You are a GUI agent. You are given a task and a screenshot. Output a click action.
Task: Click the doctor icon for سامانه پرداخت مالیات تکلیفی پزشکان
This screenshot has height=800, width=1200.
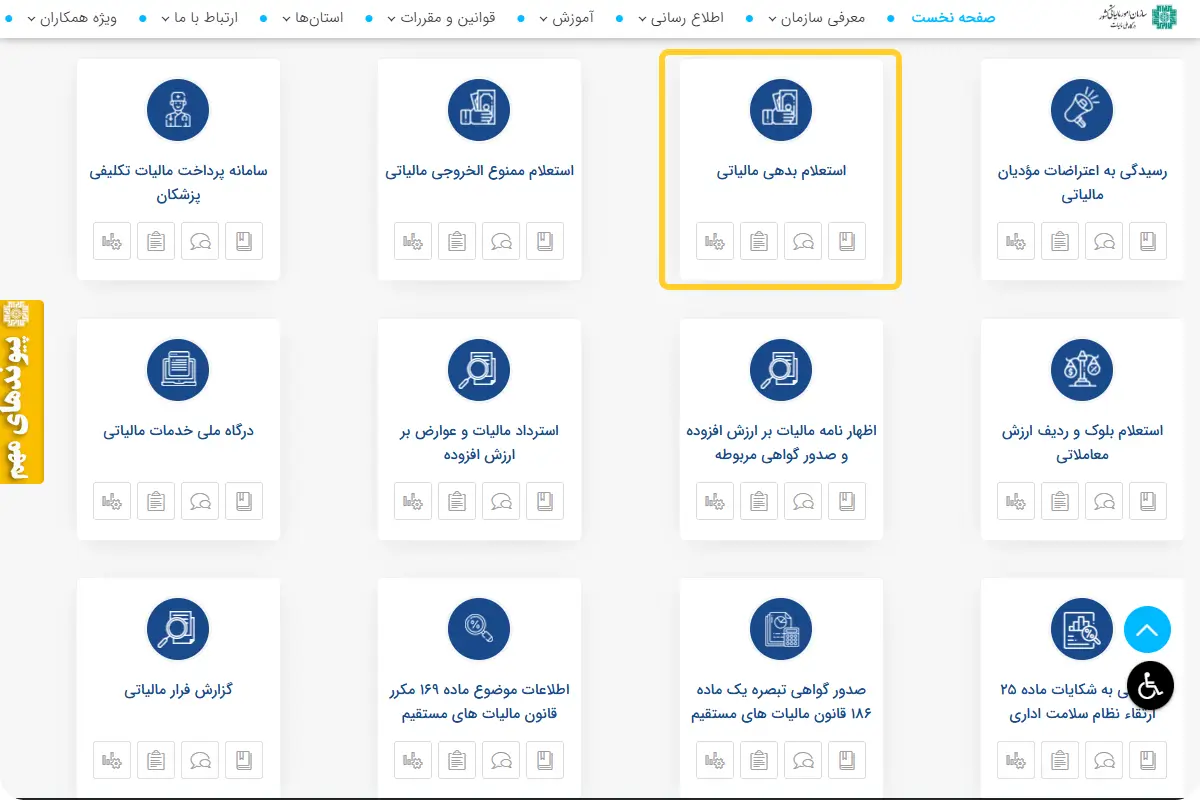point(178,110)
